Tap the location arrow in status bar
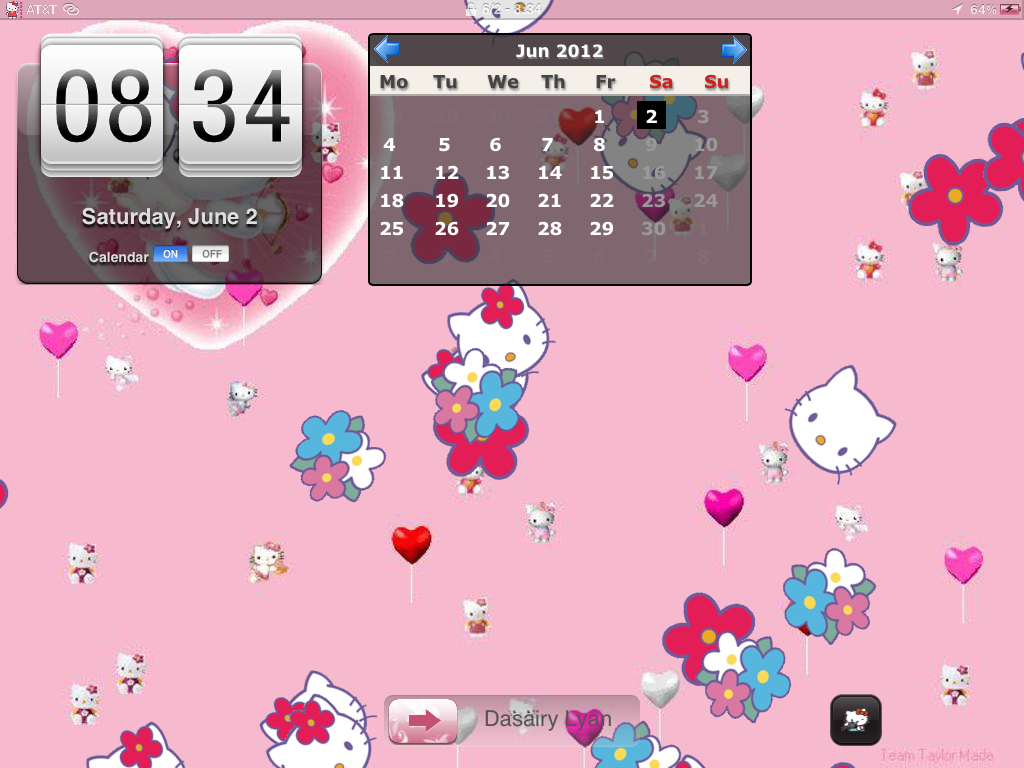The width and height of the screenshot is (1024, 768). pyautogui.click(x=957, y=9)
